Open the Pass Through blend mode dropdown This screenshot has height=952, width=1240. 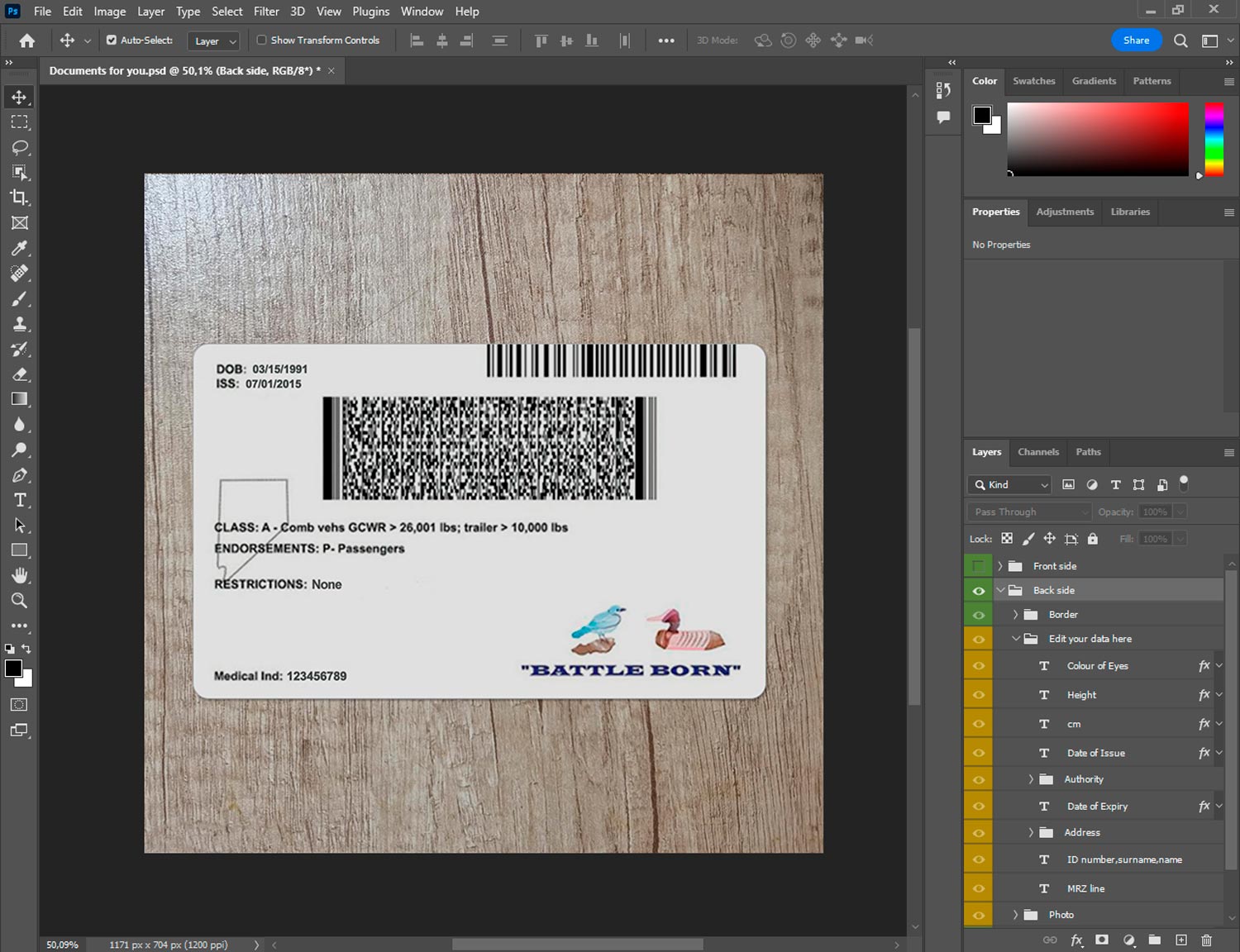click(1028, 512)
